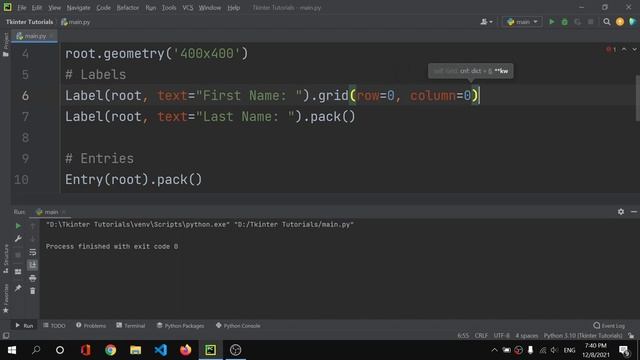Screen dimensions: 640x360
Task: Open the JetBrains Toolbox plugin icon
Action: click(x=633, y=22)
